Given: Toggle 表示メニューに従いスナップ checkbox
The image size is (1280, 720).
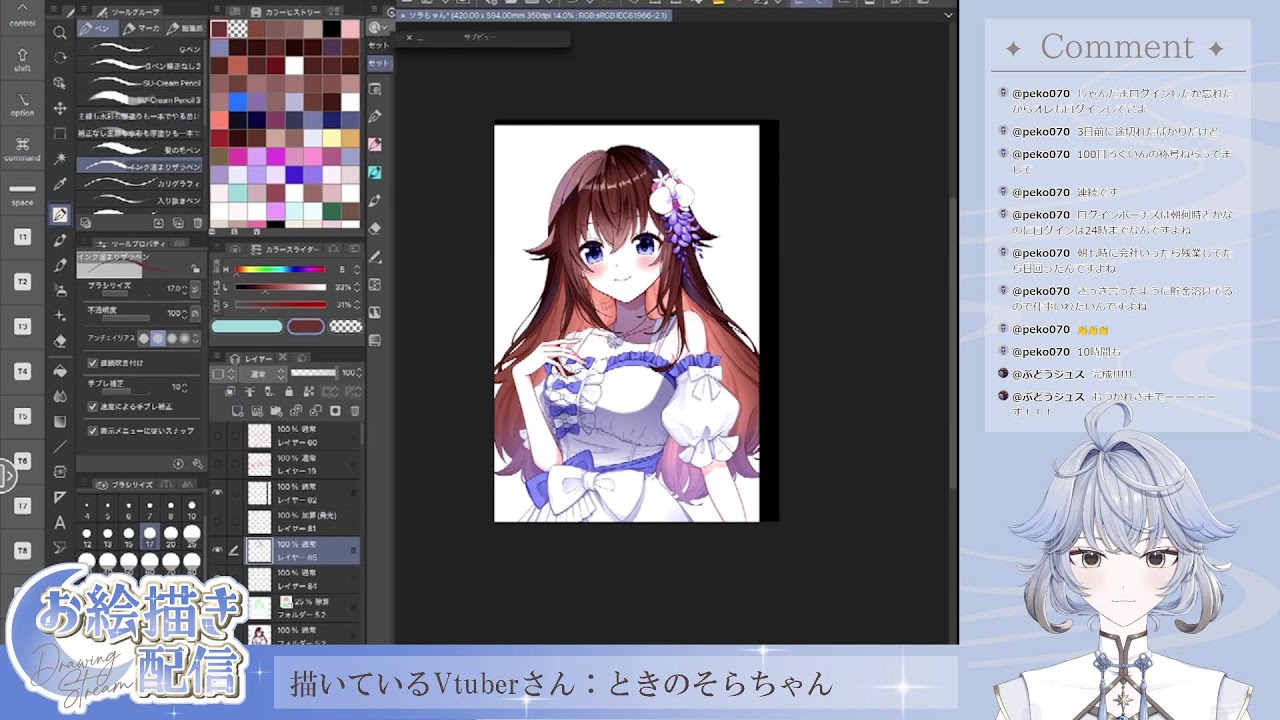Looking at the screenshot, I should click(x=92, y=431).
